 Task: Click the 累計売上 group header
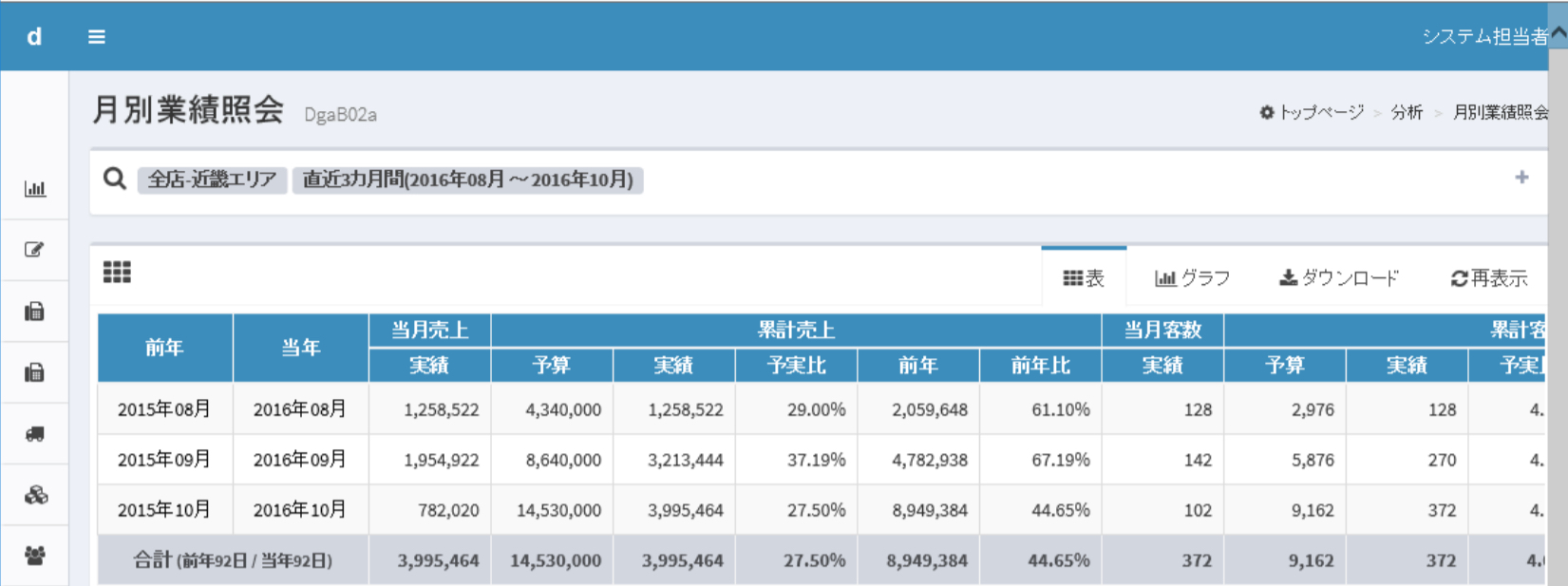click(796, 331)
